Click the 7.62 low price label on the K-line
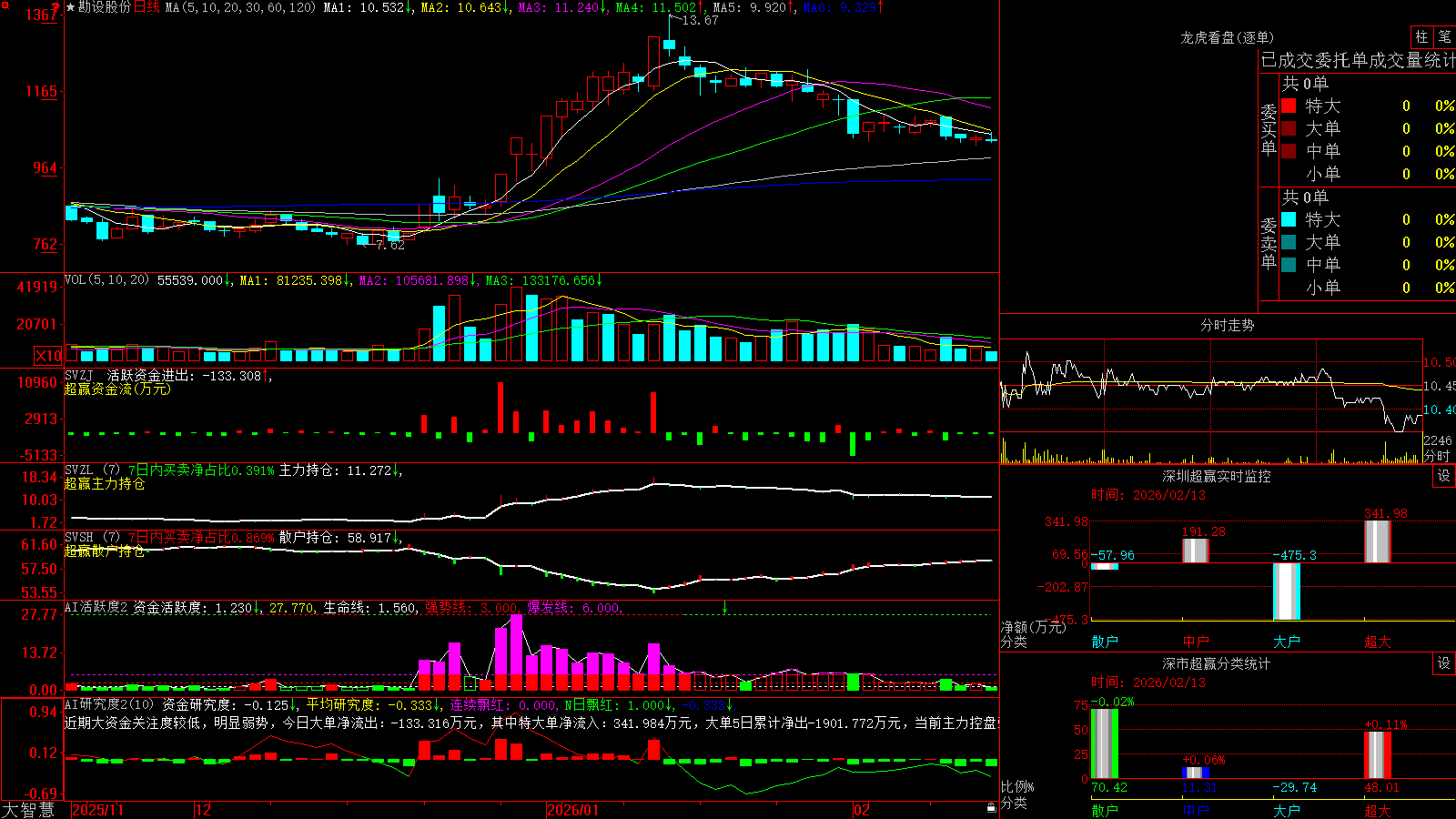This screenshot has width=1456, height=819. (x=390, y=246)
